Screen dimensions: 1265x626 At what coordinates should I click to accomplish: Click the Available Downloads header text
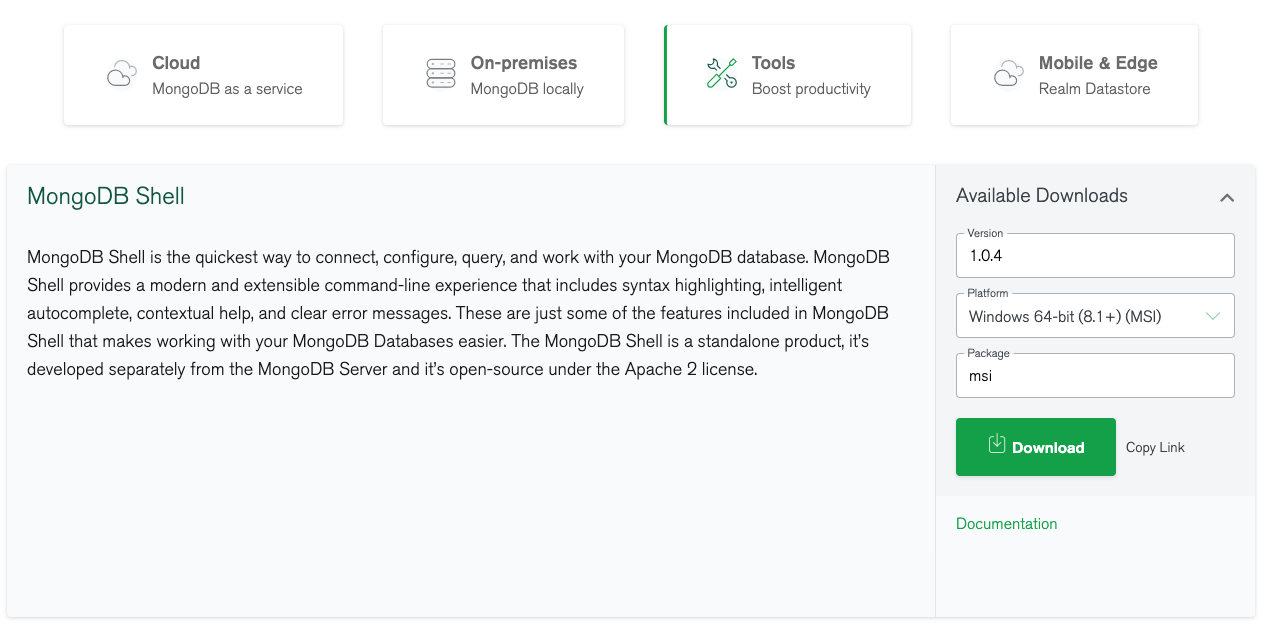[x=1041, y=196]
